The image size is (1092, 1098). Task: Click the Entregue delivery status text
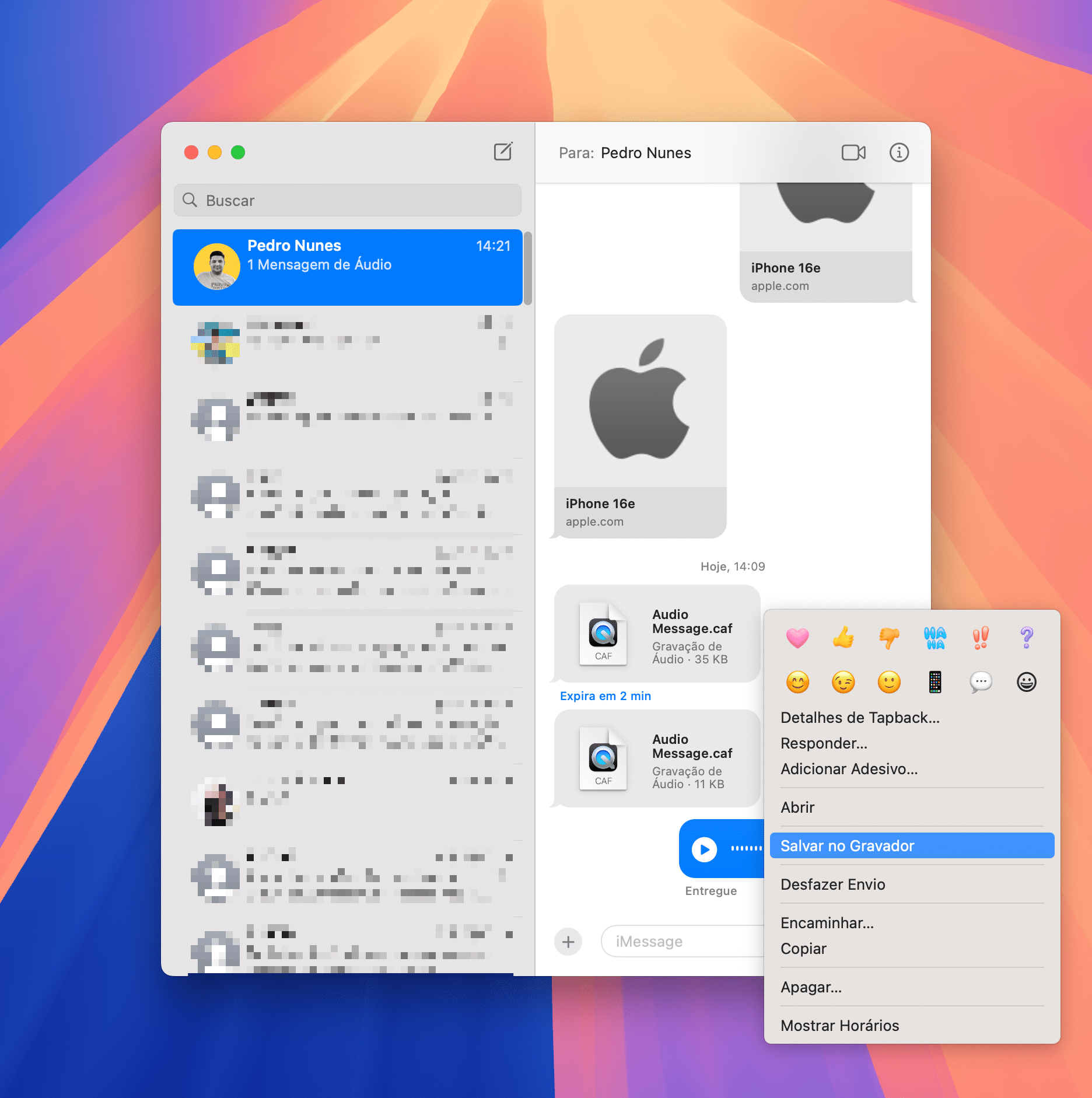click(710, 891)
